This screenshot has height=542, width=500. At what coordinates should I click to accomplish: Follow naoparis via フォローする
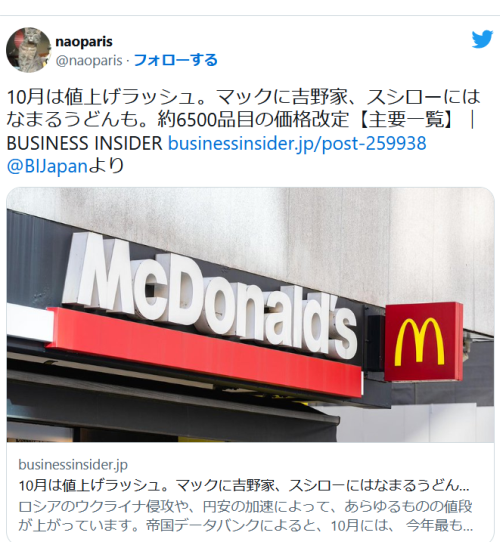(175, 60)
